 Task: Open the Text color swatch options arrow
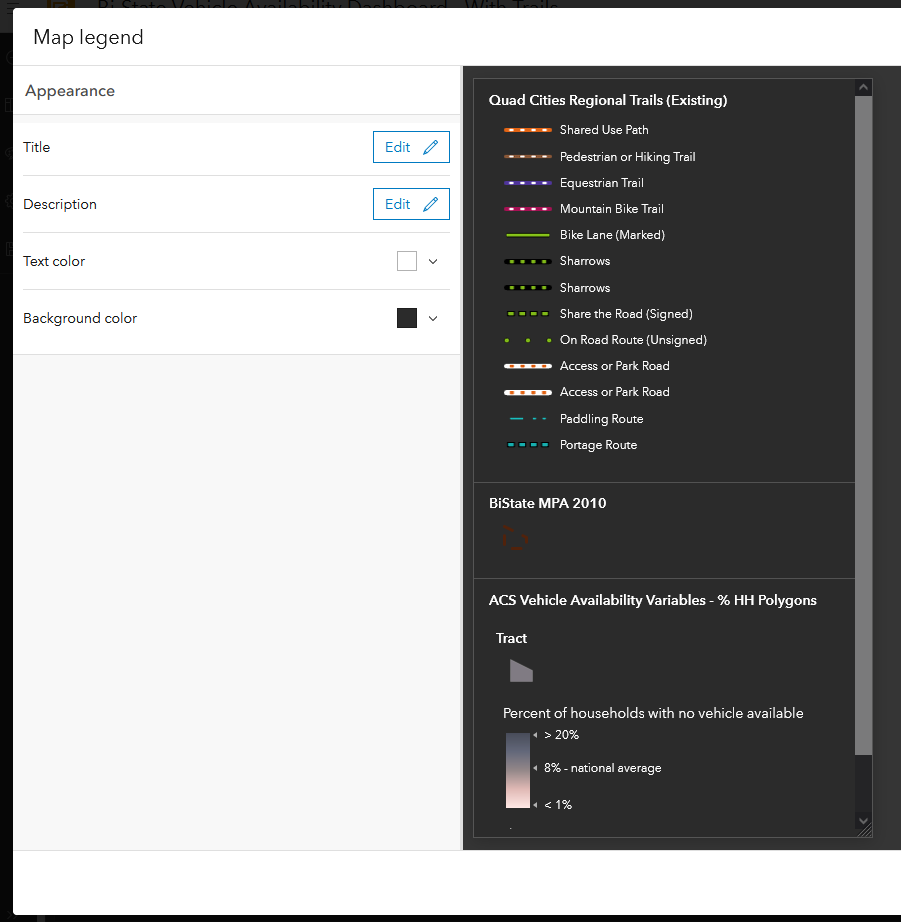click(434, 261)
